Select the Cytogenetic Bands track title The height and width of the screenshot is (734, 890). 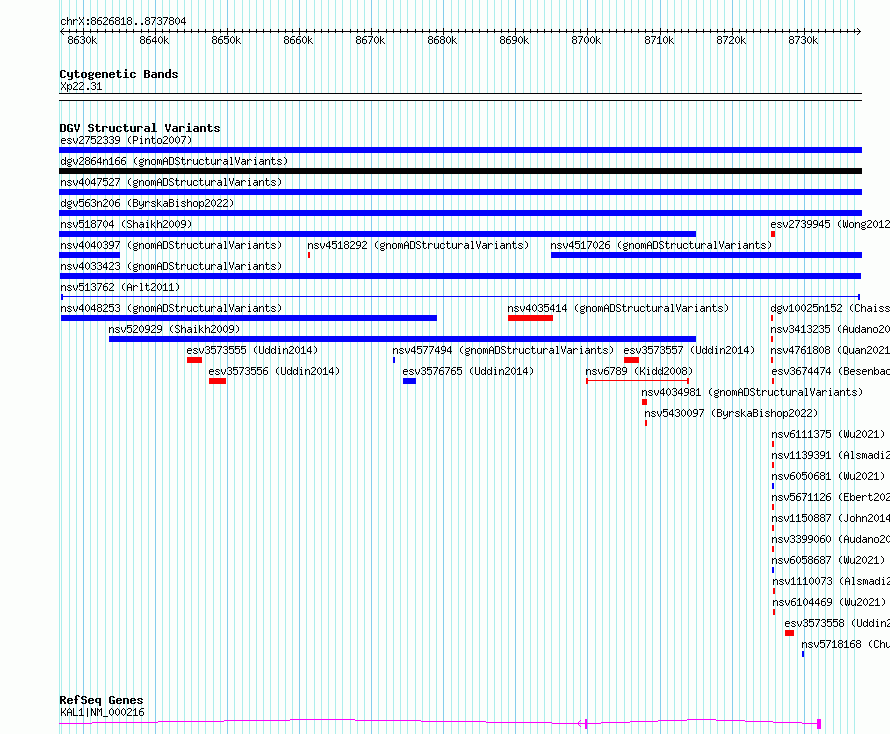tap(119, 74)
